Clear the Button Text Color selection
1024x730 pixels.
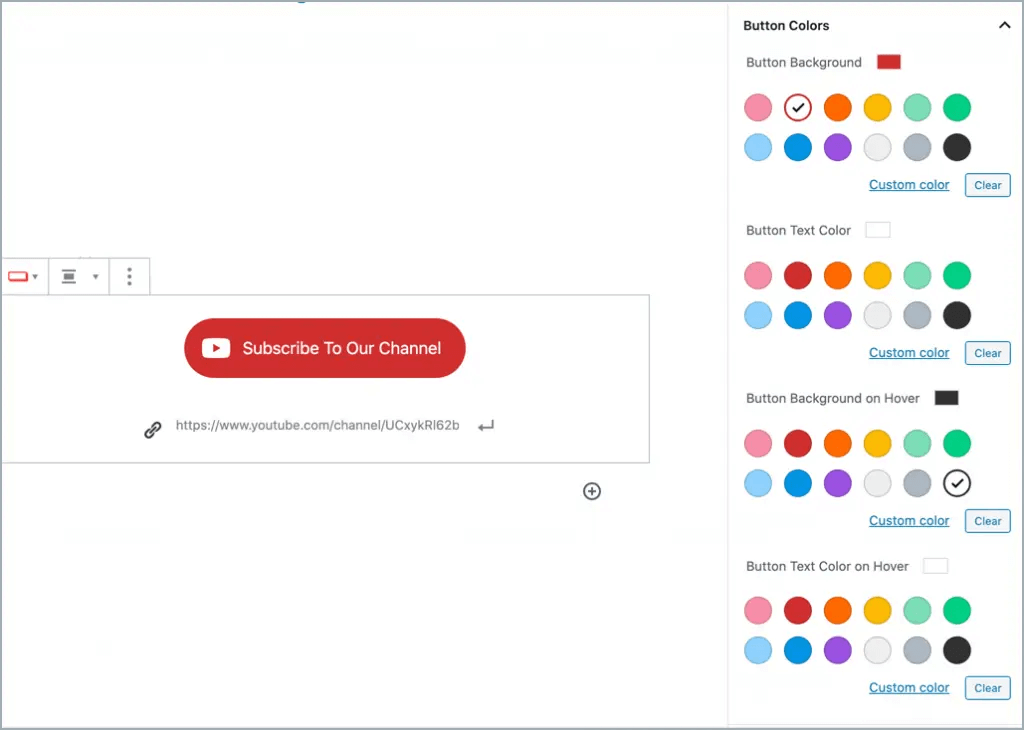click(x=987, y=353)
